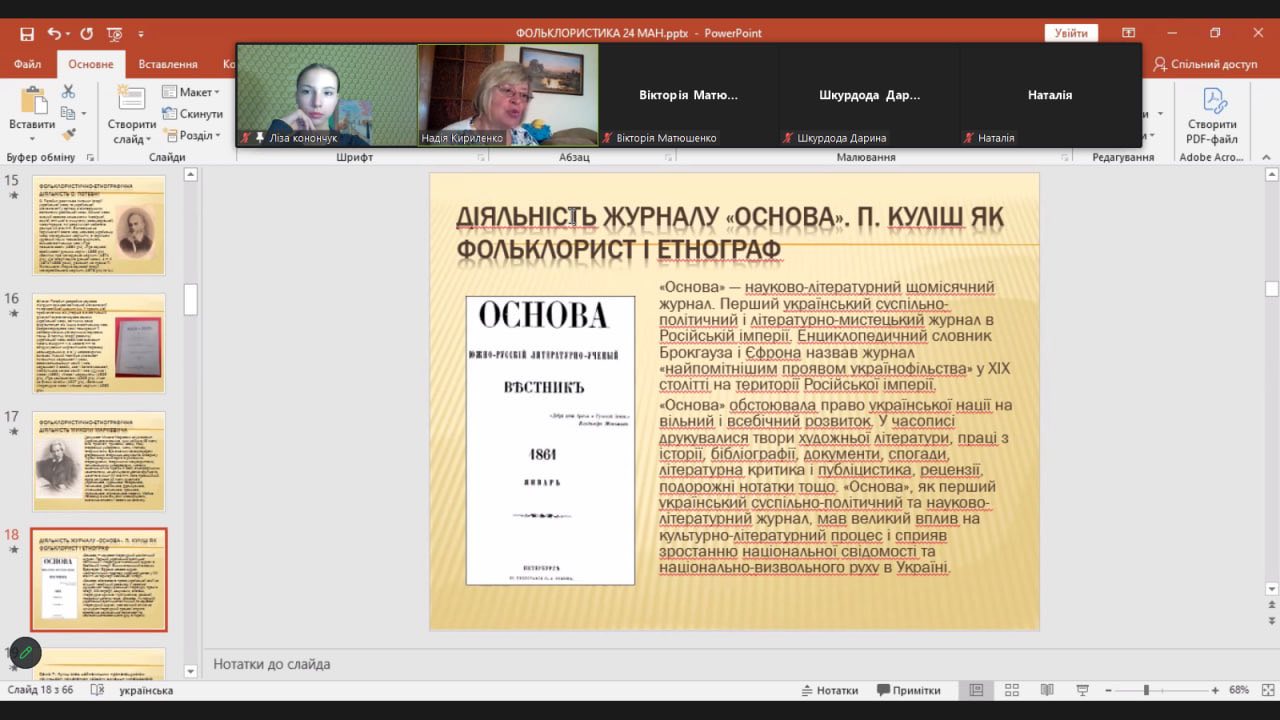Toggle the Примітки comments pane

coord(908,690)
